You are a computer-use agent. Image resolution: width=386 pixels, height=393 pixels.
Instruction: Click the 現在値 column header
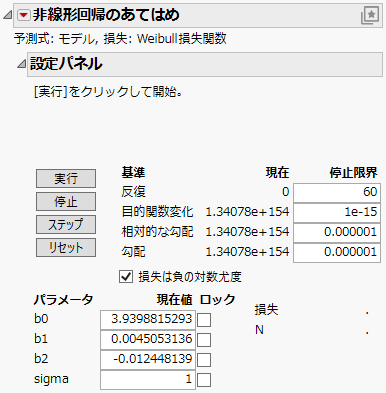point(174,300)
